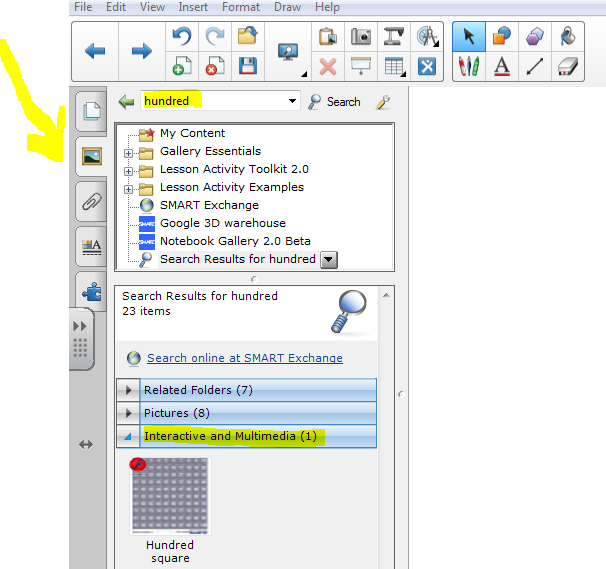Select the Regular Polygons tool

pyautogui.click(x=535, y=36)
